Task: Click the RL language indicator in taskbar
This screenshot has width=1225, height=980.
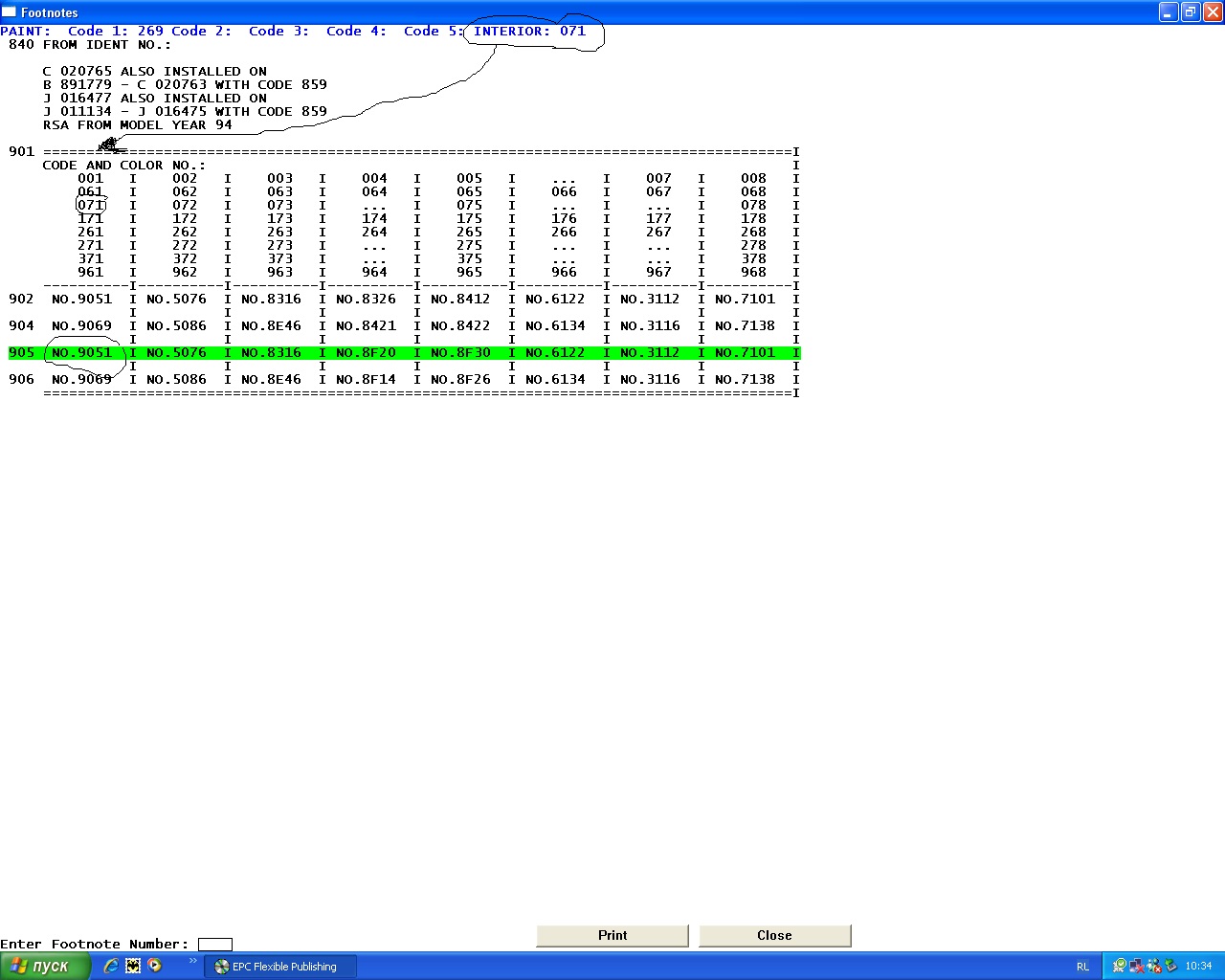Action: [x=1082, y=967]
